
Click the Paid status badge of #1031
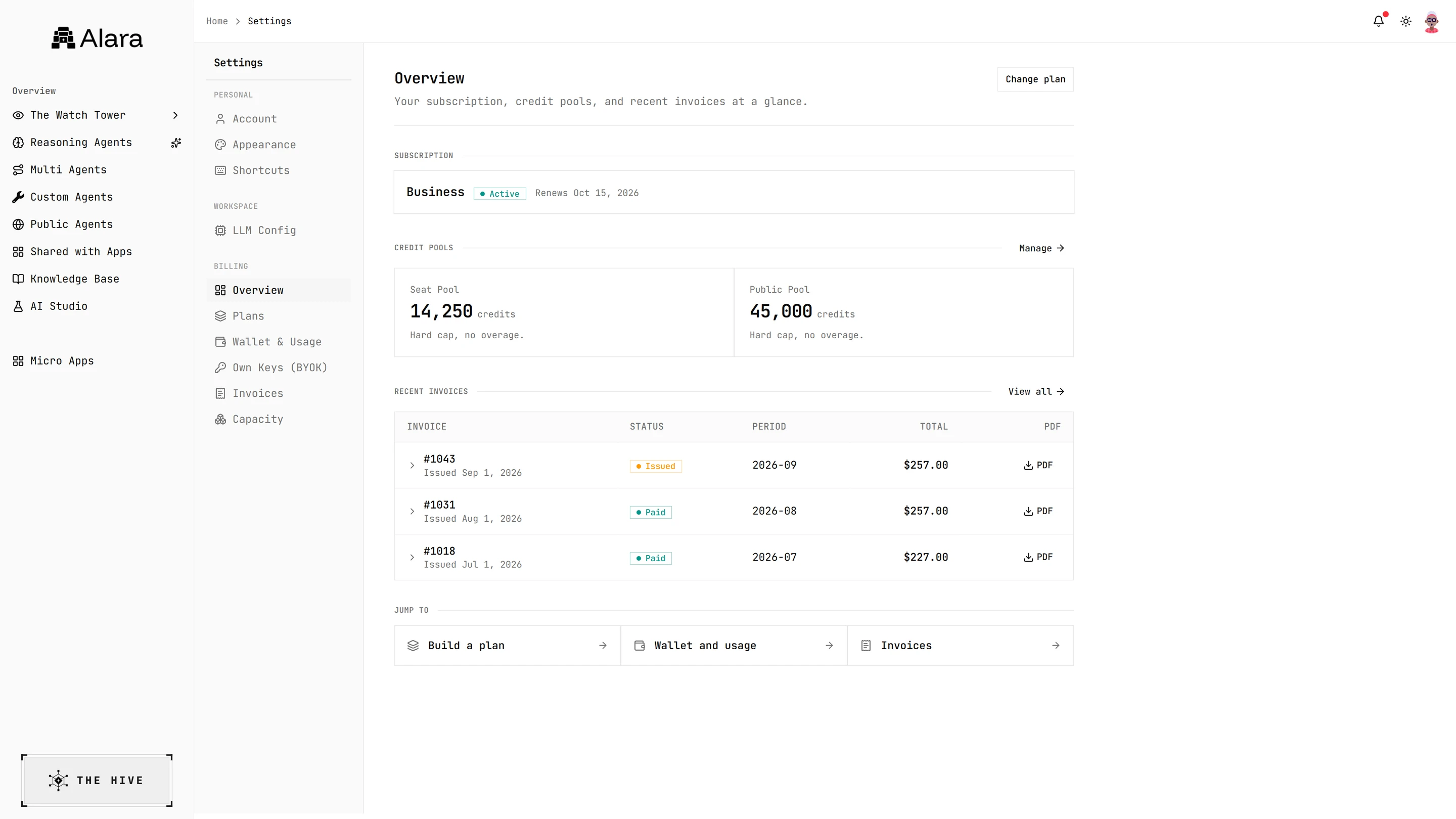coord(651,512)
